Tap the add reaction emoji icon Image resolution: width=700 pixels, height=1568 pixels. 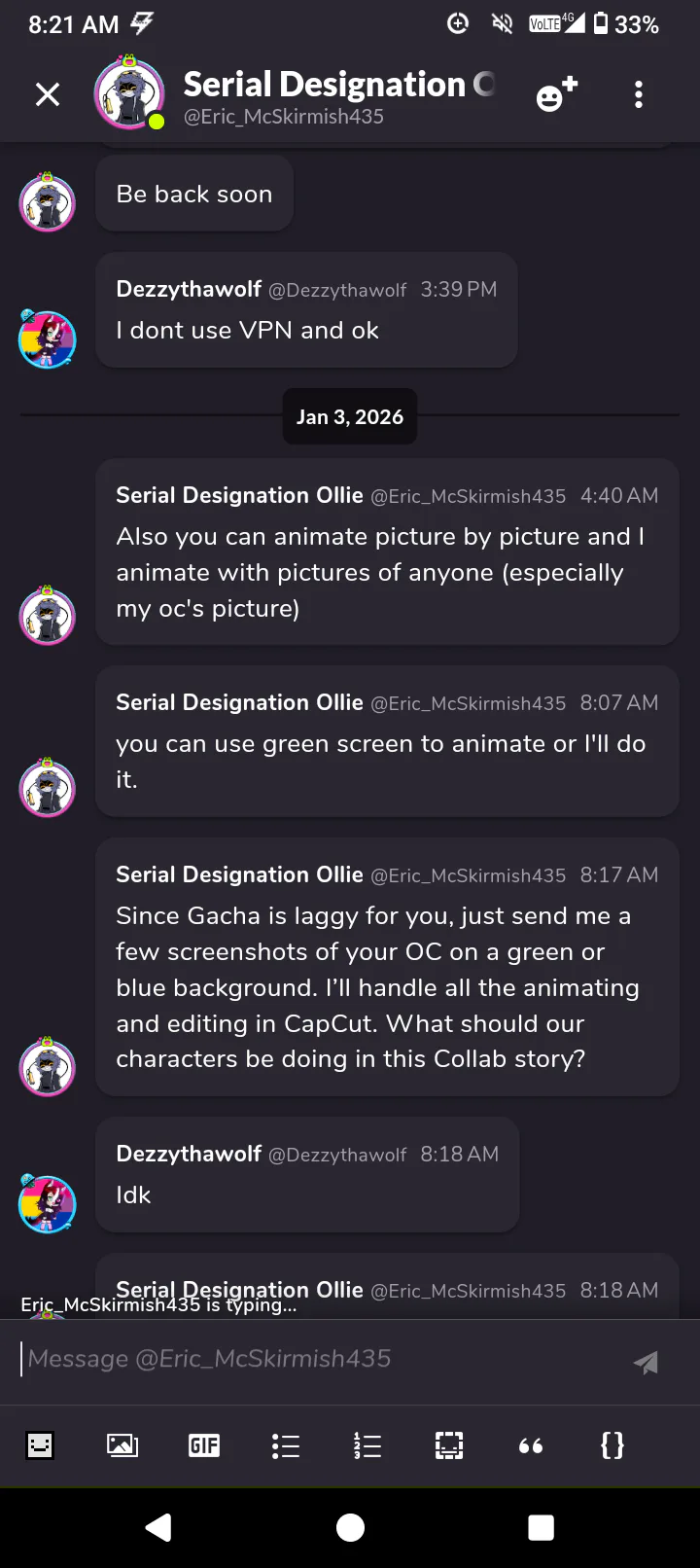click(556, 95)
